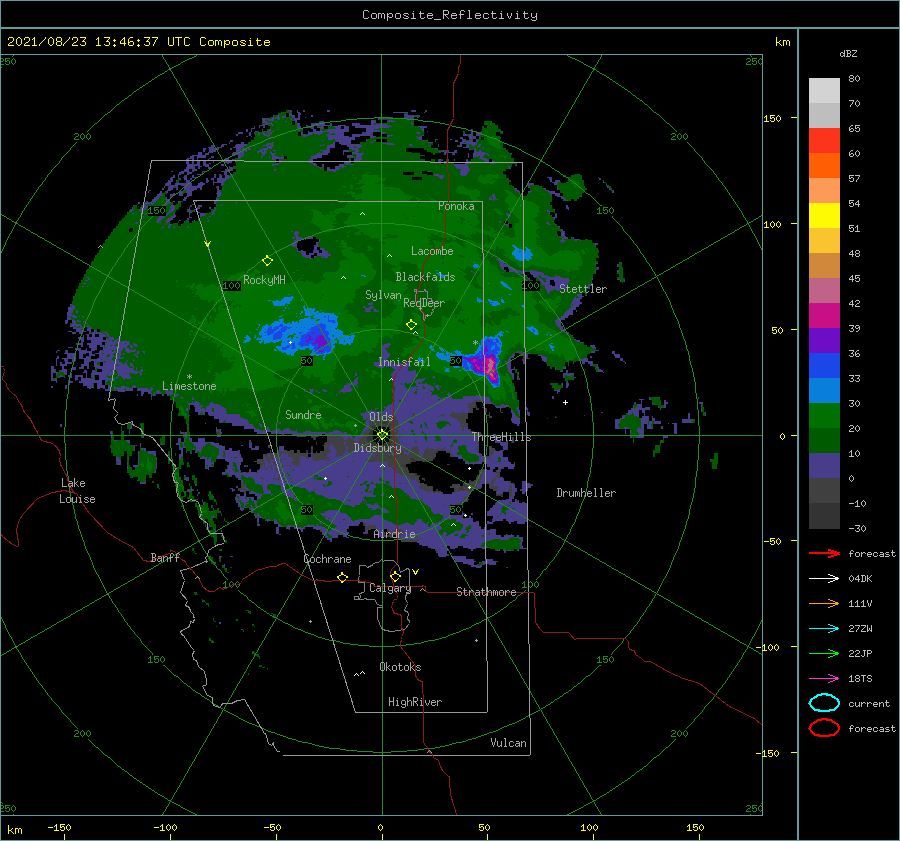Select the cyan current ellipse icon

(x=824, y=703)
